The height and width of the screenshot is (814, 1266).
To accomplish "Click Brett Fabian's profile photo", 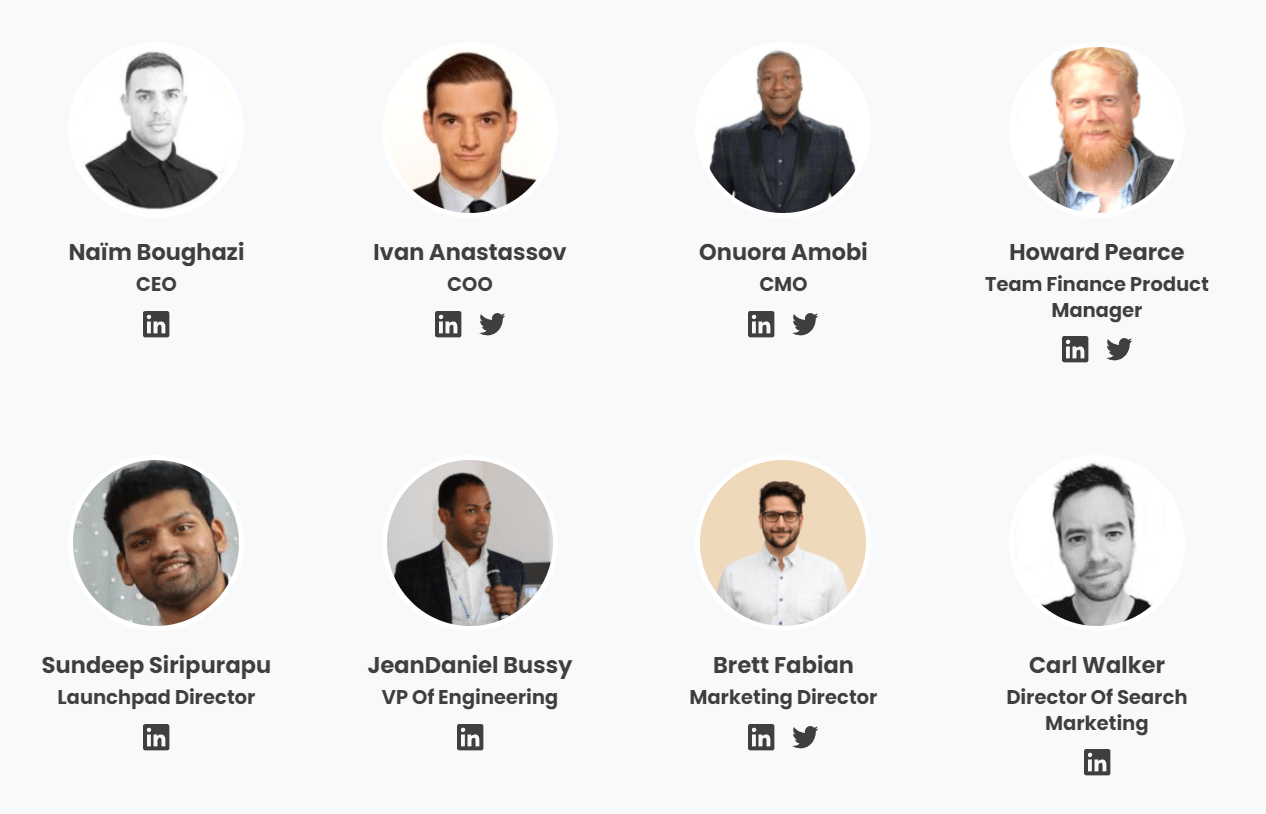I will pyautogui.click(x=783, y=542).
